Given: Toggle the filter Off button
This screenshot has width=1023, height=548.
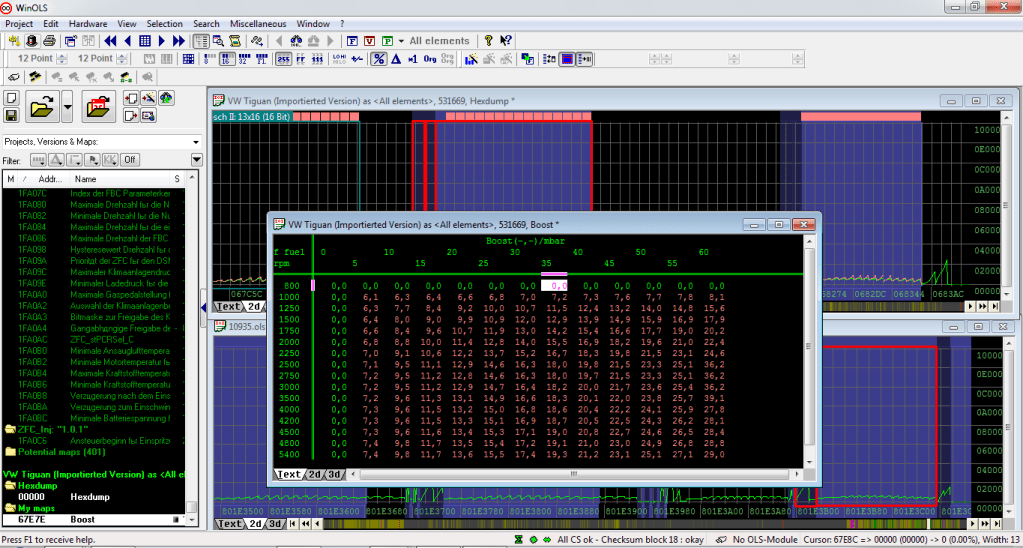Looking at the screenshot, I should tap(129, 160).
